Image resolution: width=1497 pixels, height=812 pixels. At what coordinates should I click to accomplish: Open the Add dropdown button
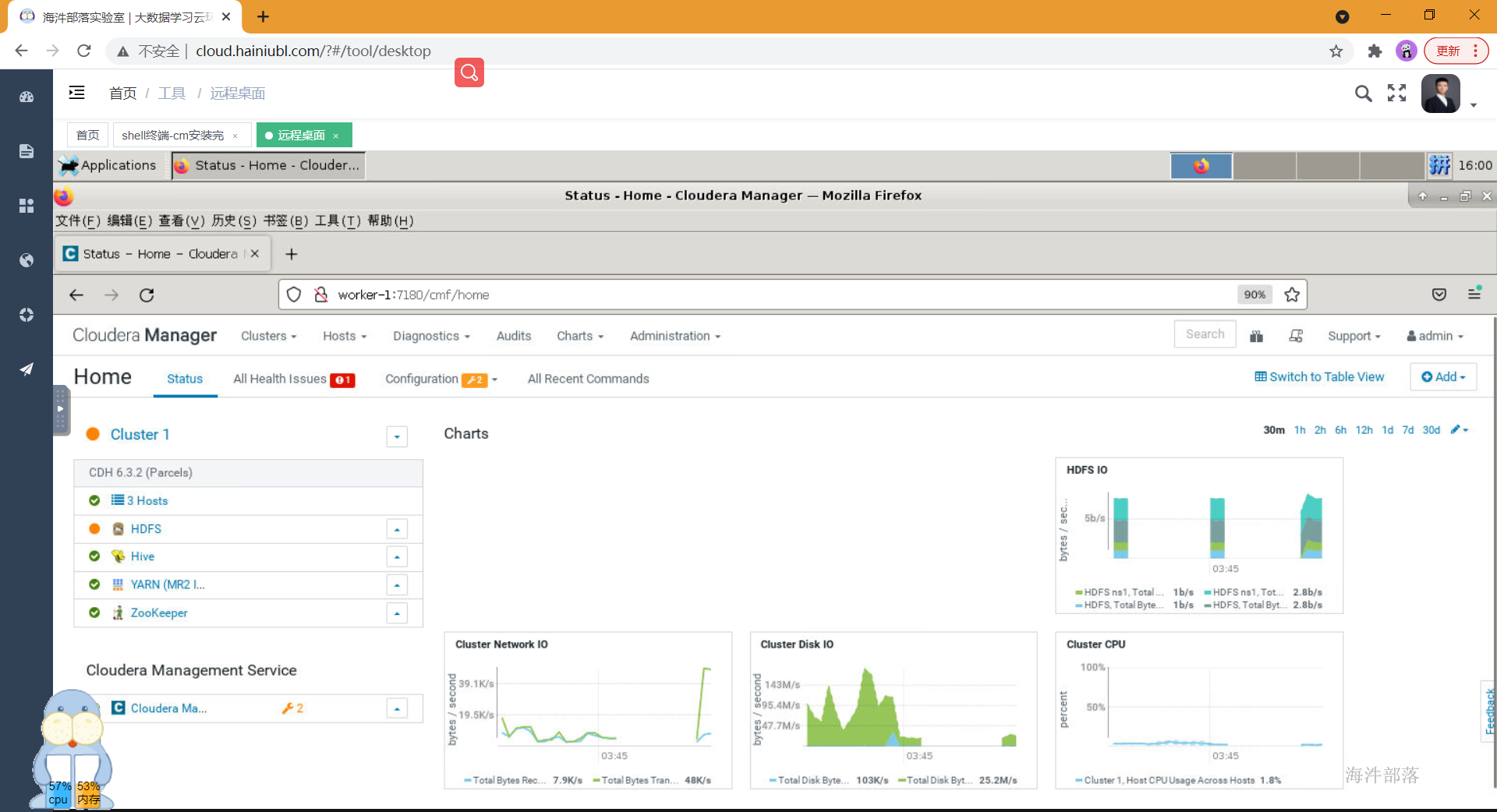(x=1443, y=376)
